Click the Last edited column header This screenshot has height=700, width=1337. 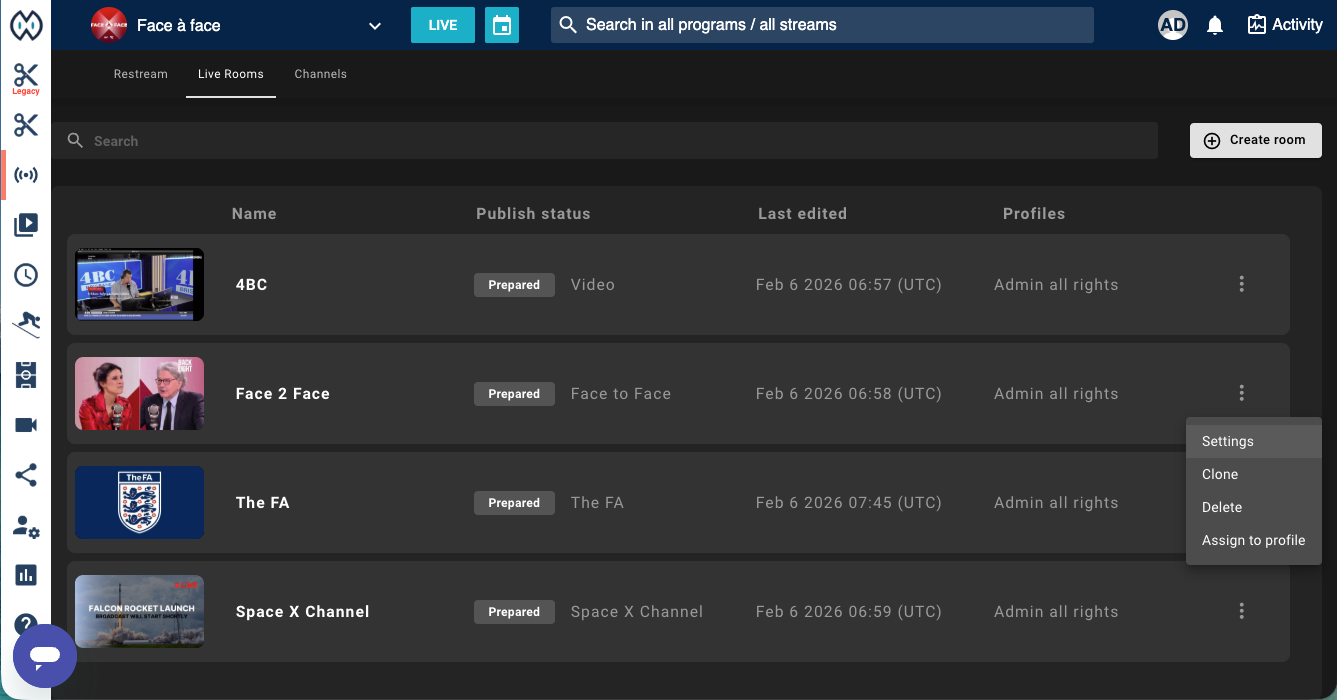pyautogui.click(x=802, y=214)
